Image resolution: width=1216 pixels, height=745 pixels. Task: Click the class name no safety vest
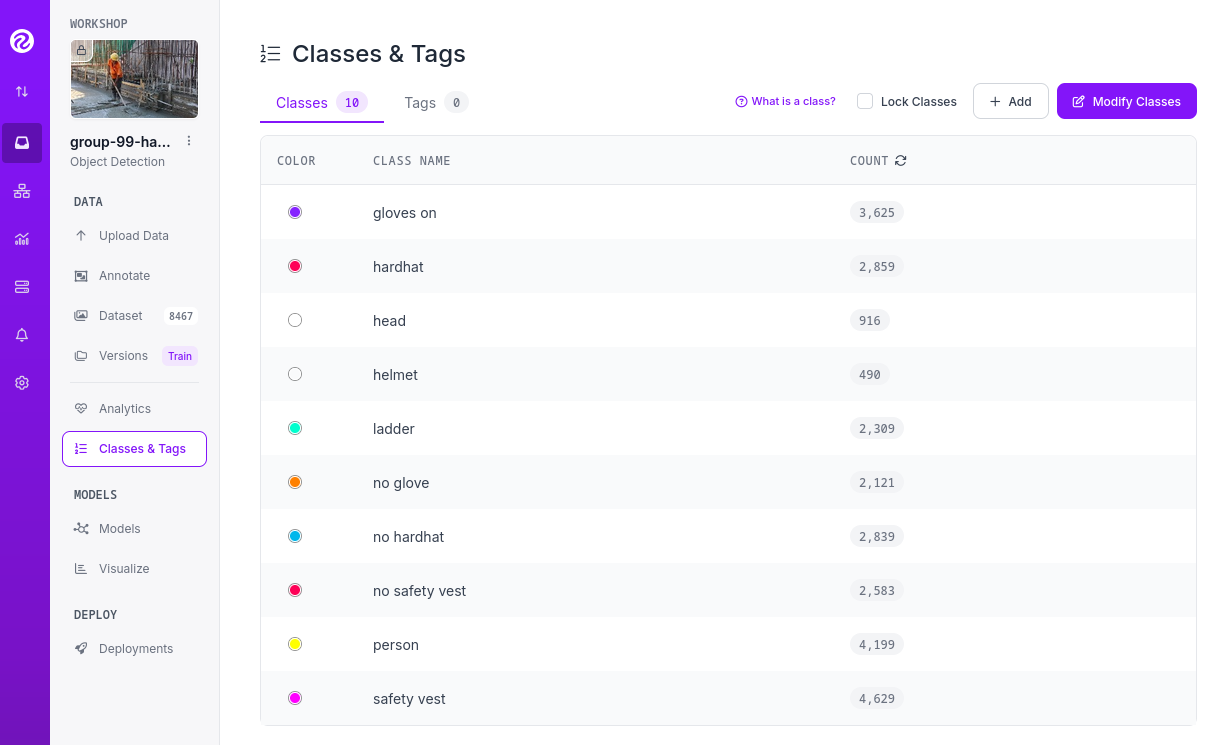coord(420,591)
